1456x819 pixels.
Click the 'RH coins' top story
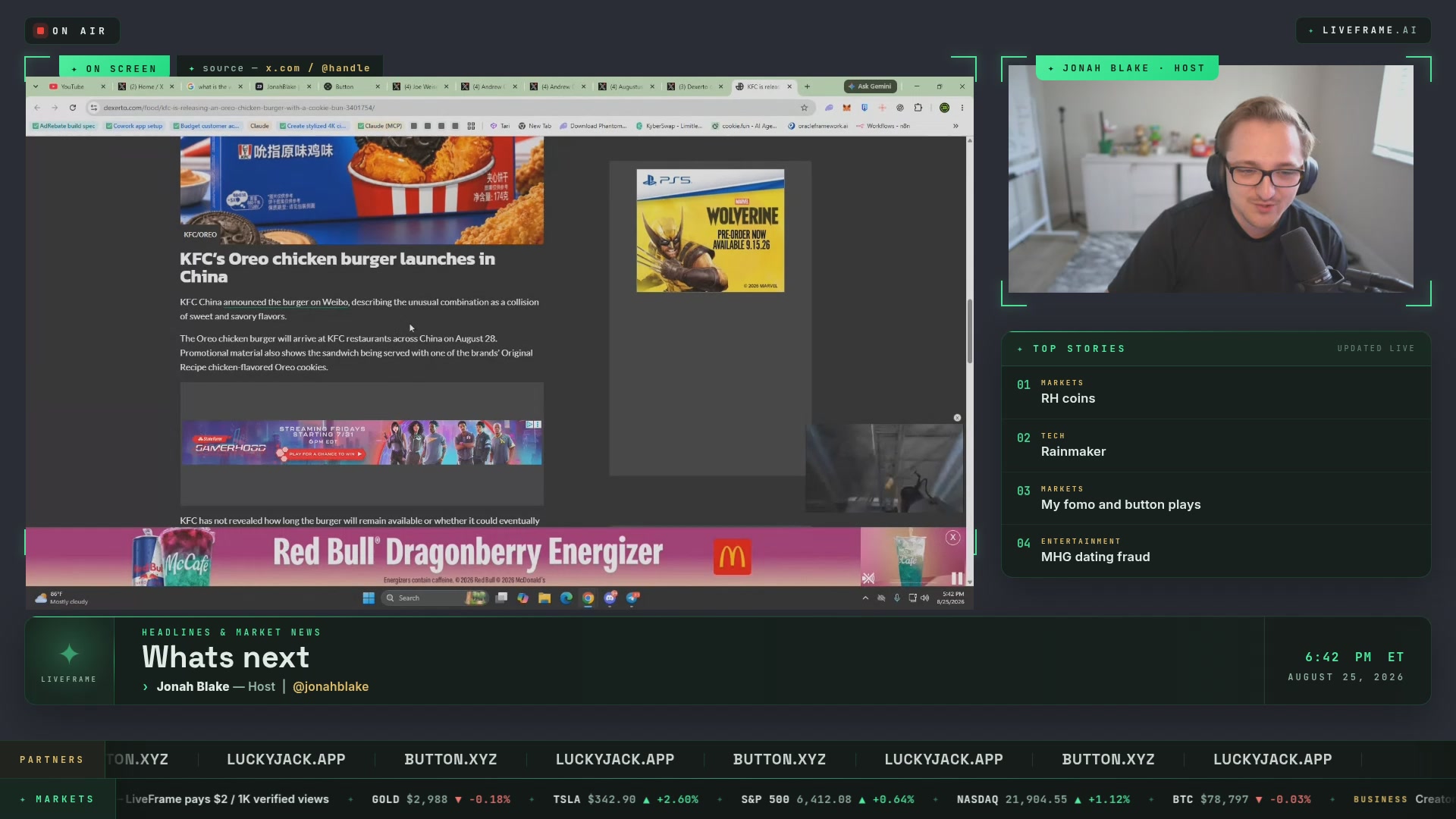(1216, 392)
